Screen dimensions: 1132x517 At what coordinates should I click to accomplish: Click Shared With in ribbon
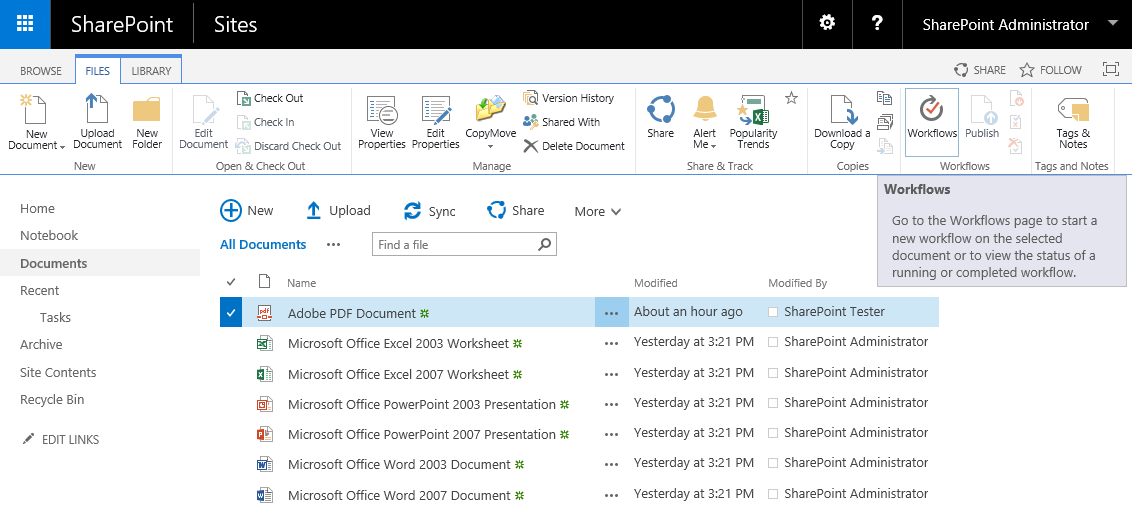(562, 122)
